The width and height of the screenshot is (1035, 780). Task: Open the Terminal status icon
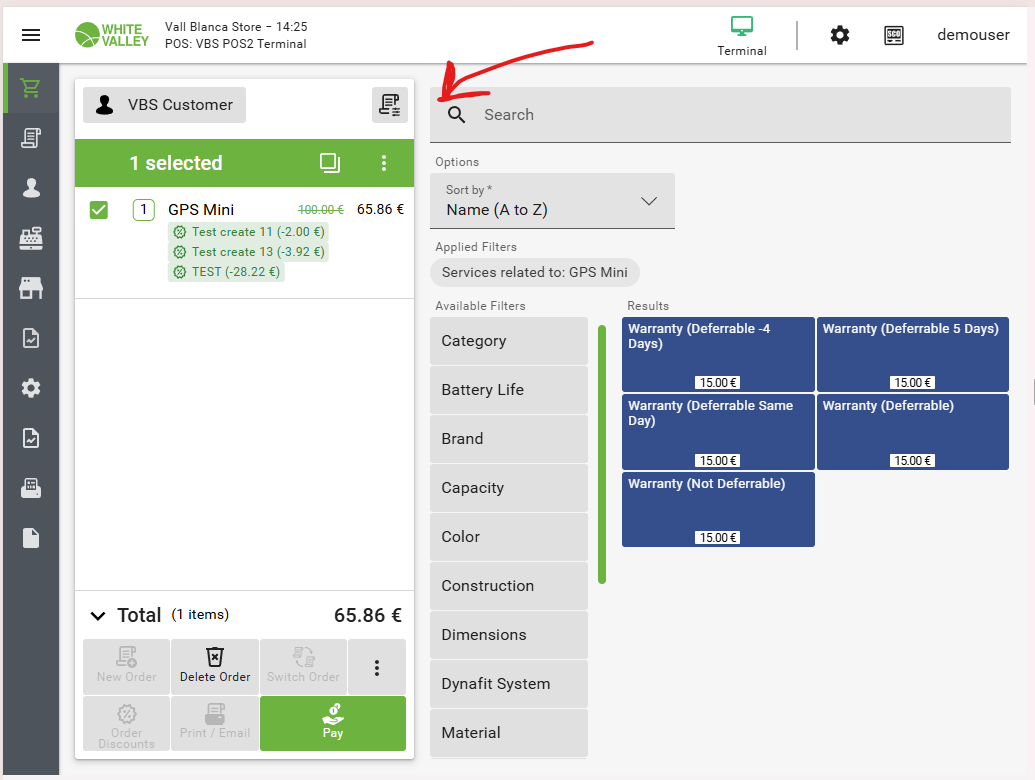click(742, 36)
